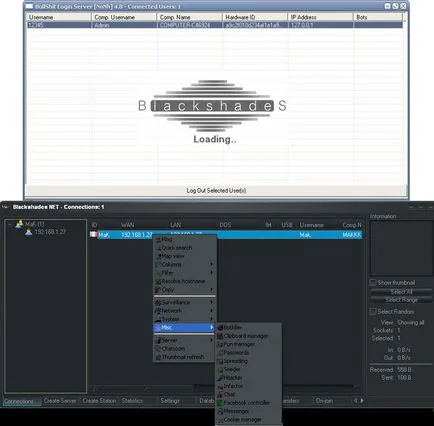Screen dimensions: 434x426
Task: Click the System icon in the context menu
Action: 158,319
